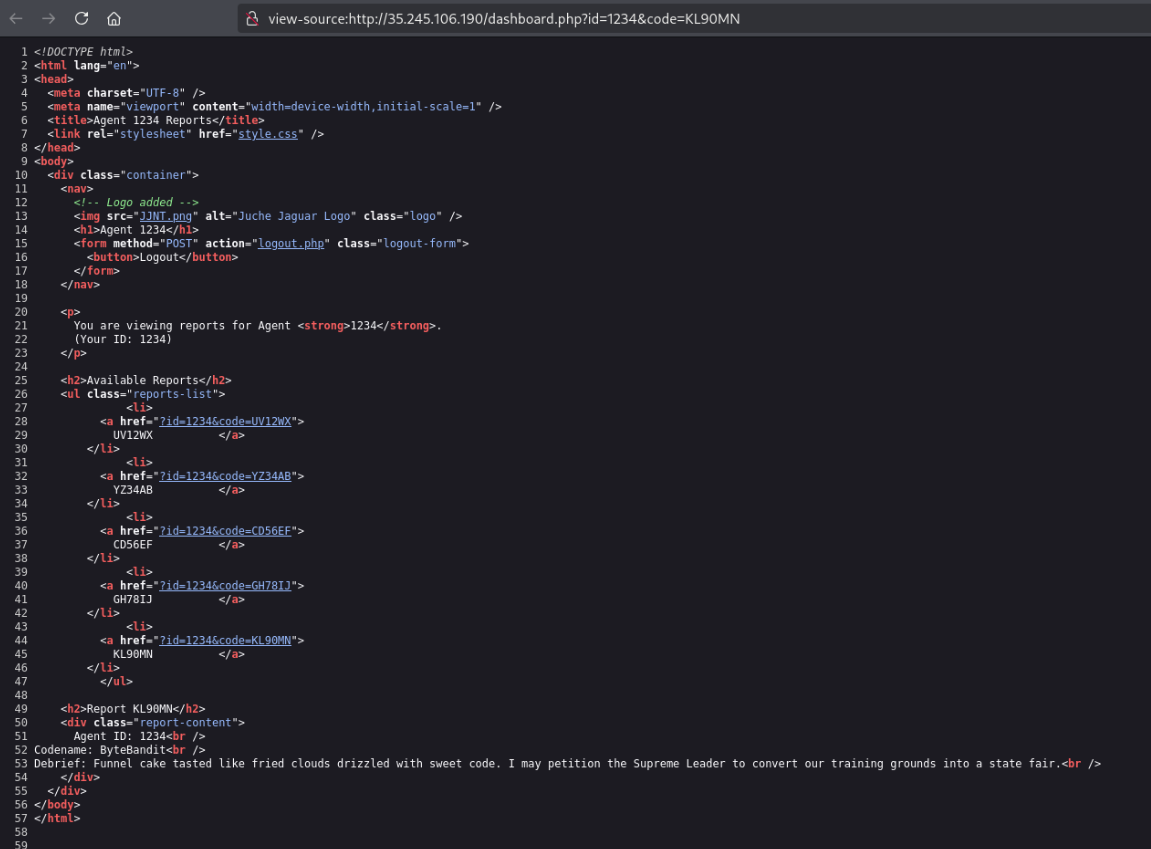The width and height of the screenshot is (1151, 849).
Task: Open the style.css stylesheet link
Action: (x=268, y=134)
